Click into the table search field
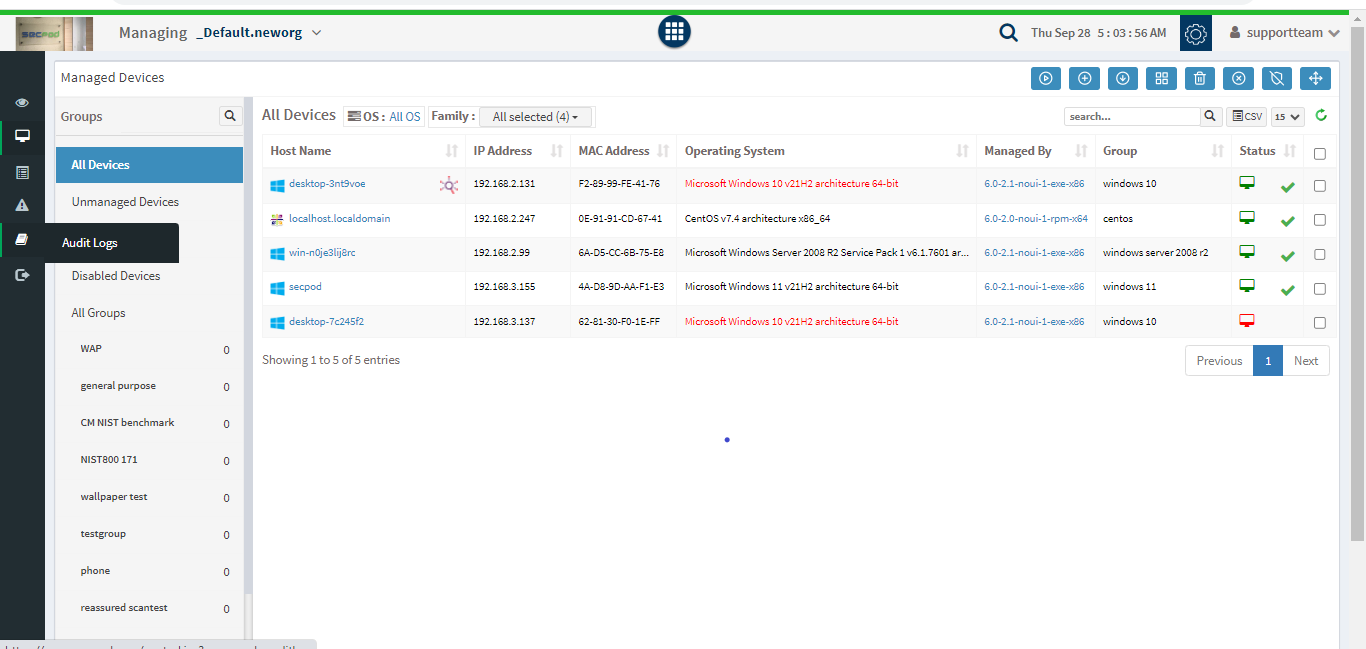The image size is (1366, 649). pos(1132,117)
